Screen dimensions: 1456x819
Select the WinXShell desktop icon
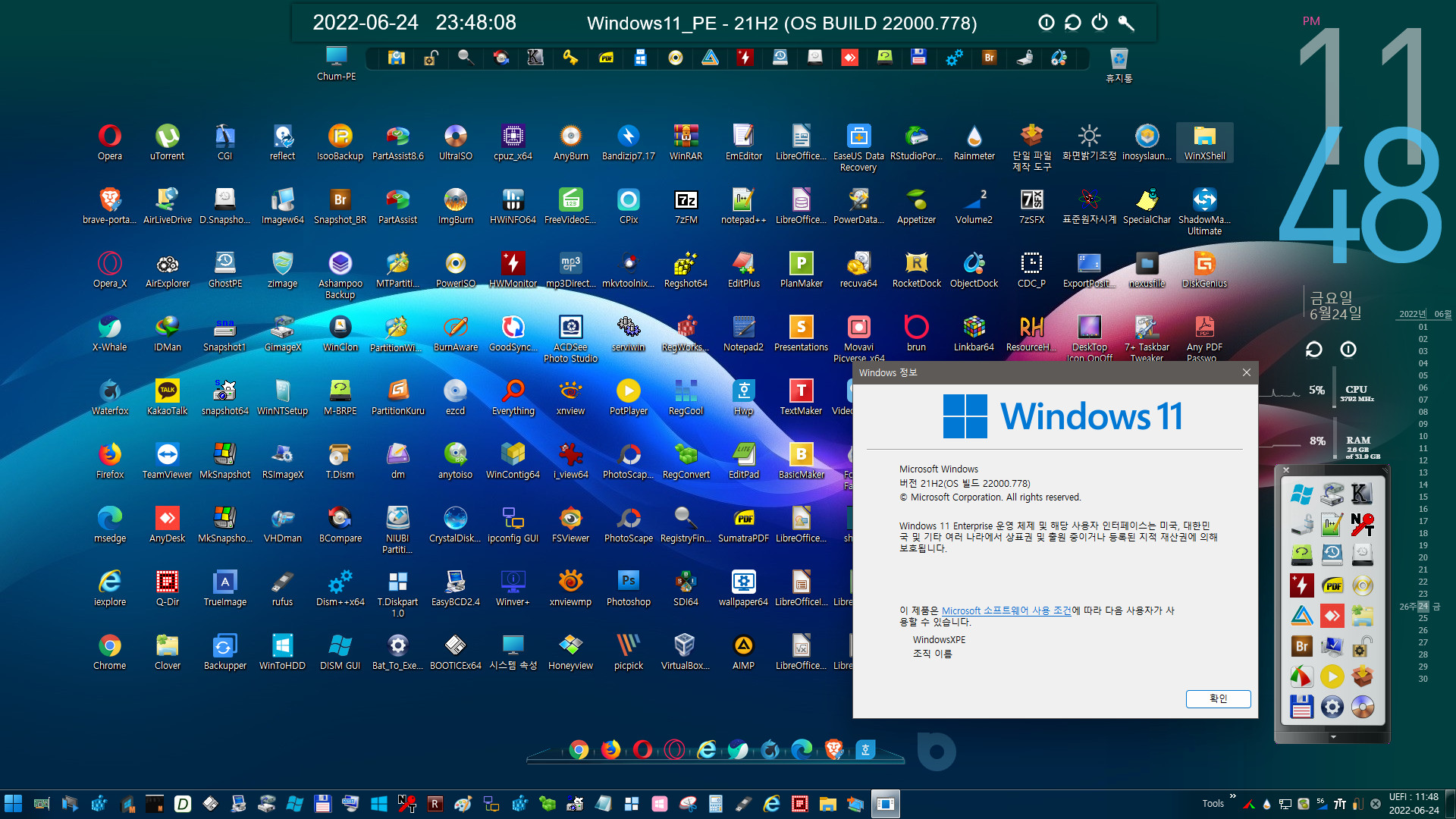click(x=1205, y=143)
